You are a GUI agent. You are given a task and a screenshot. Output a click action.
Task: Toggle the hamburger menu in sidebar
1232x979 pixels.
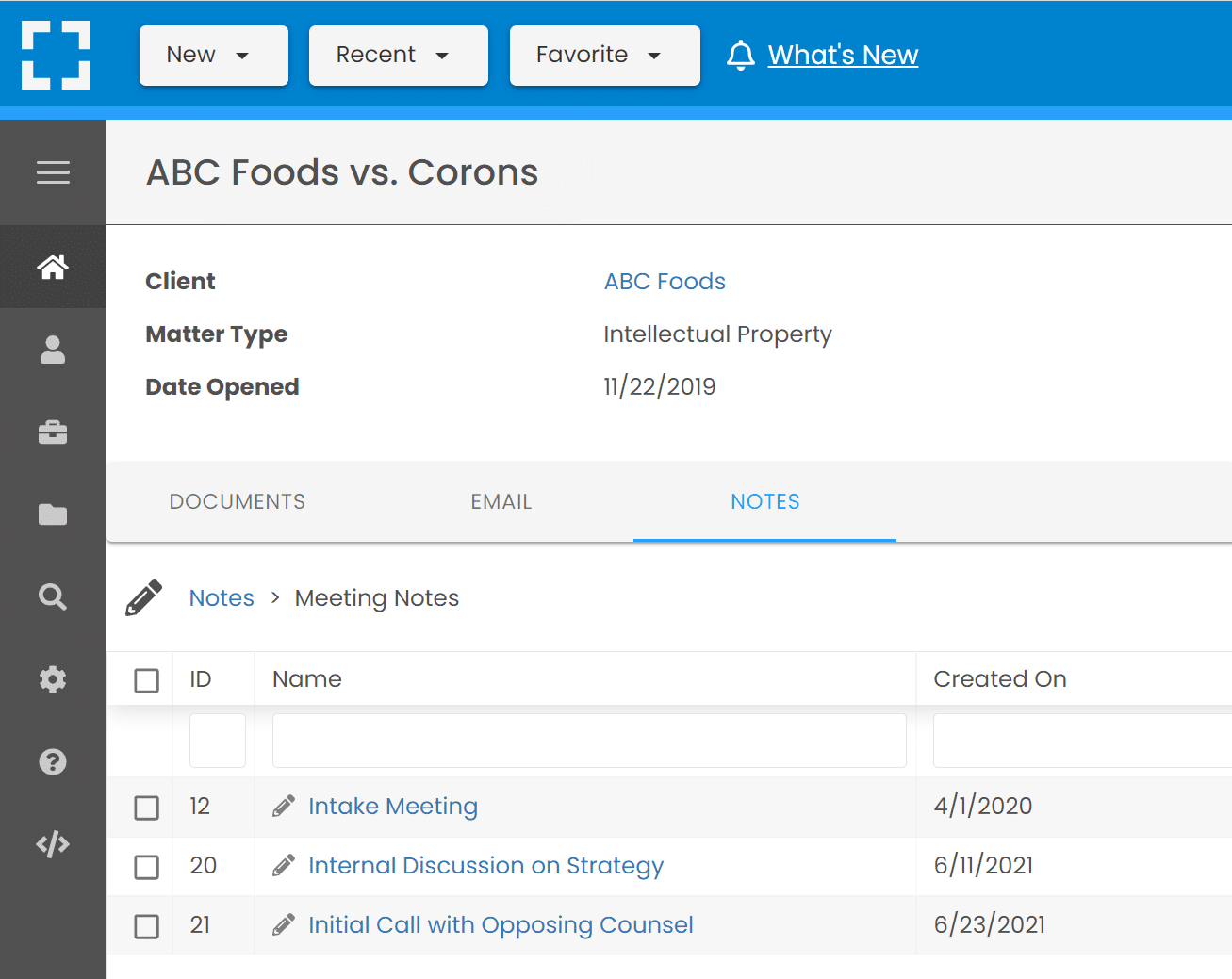pyautogui.click(x=53, y=172)
